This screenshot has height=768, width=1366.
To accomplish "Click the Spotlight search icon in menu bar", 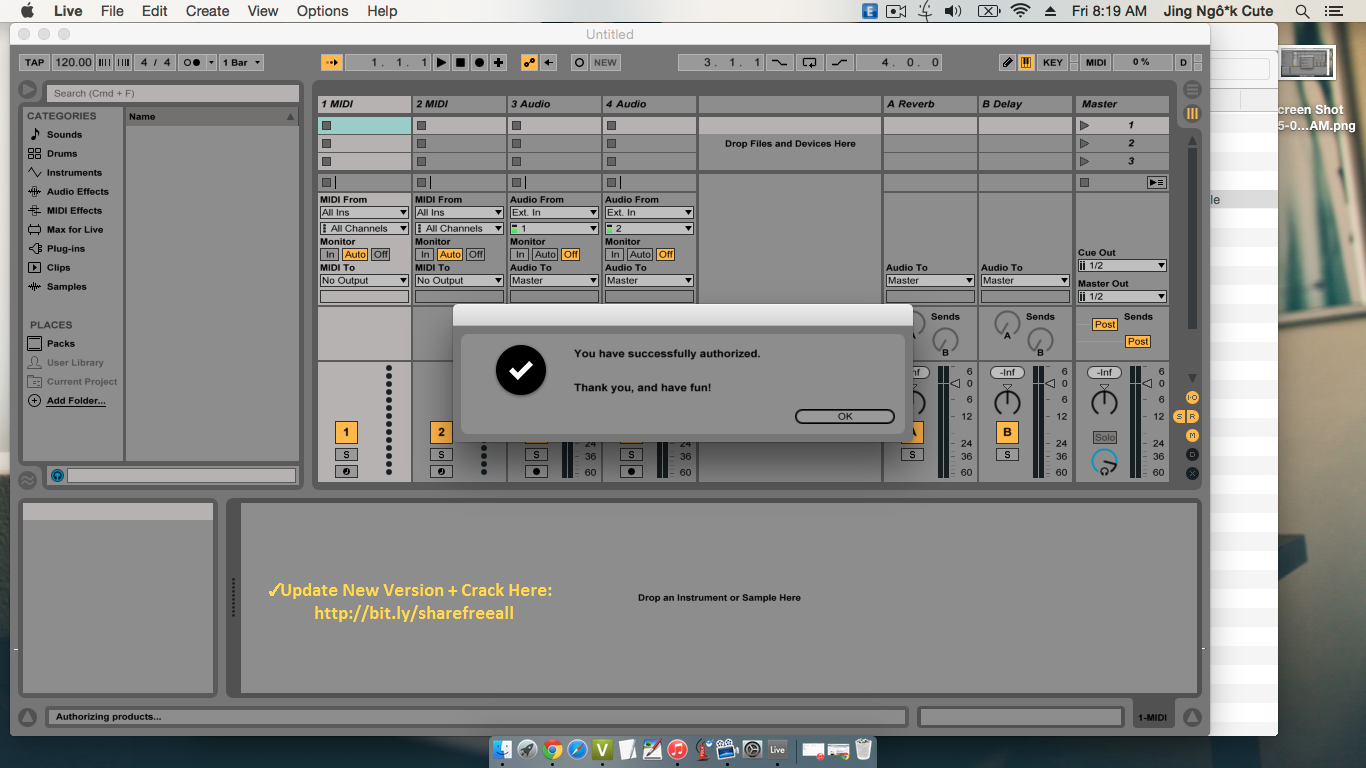I will coord(1302,11).
